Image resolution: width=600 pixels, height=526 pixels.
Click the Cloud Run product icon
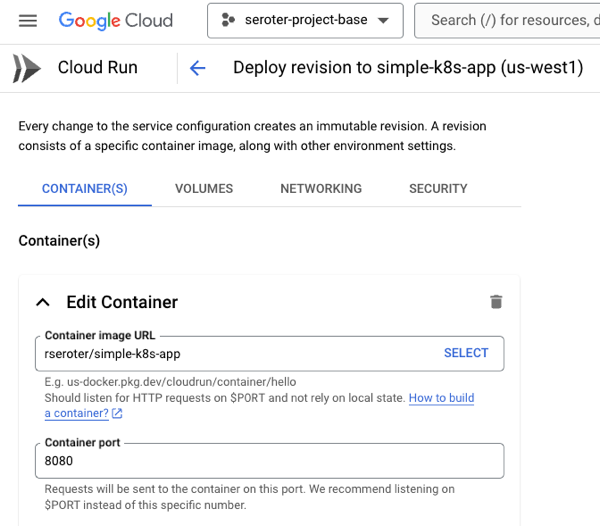pyautogui.click(x=27, y=68)
